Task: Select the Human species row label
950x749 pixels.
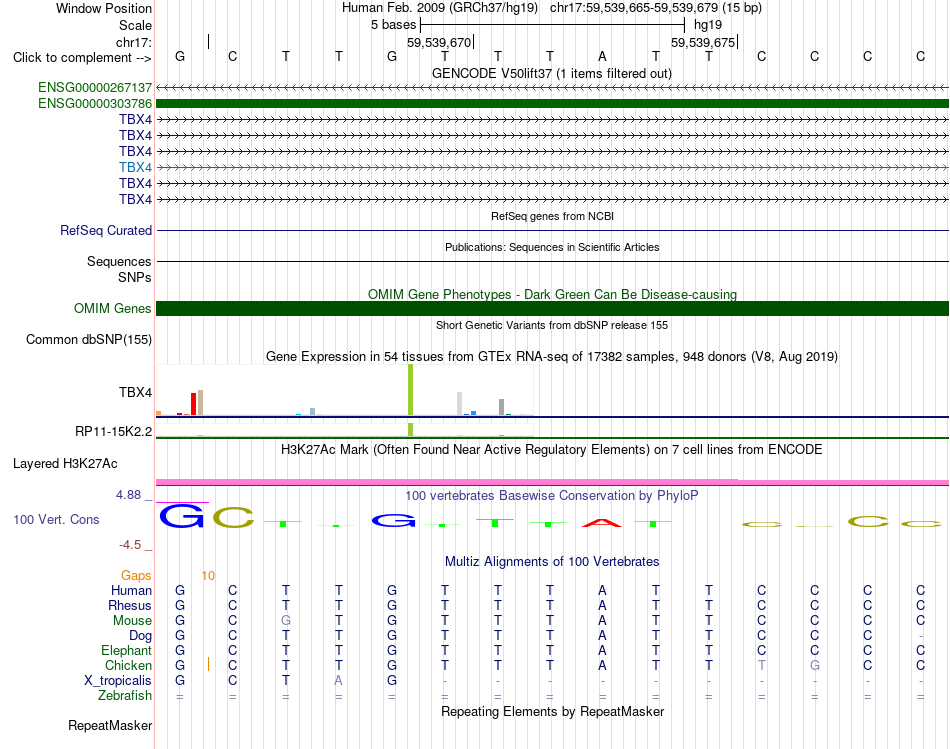Action: click(x=131, y=590)
